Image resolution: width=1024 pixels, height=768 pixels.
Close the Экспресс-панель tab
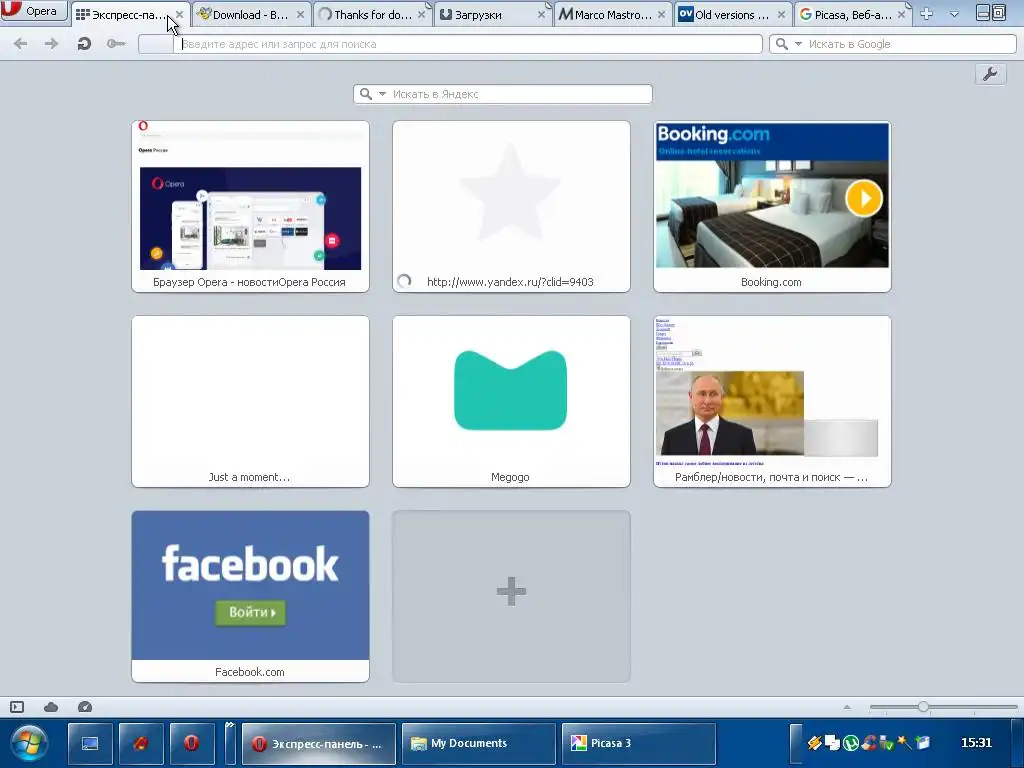(180, 14)
